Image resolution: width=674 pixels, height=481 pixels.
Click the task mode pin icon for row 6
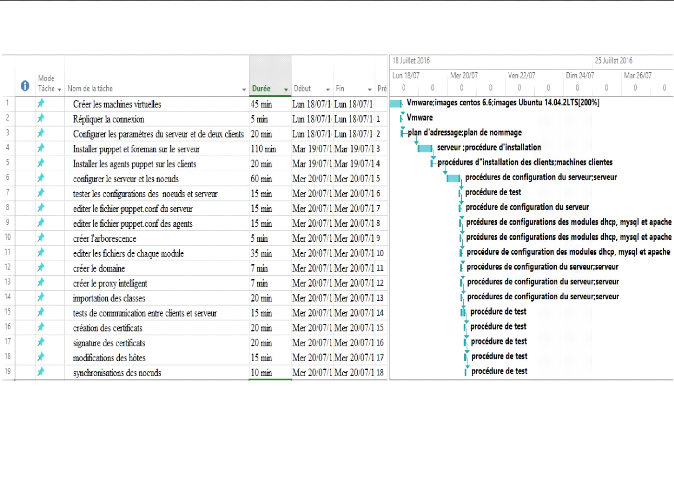pyautogui.click(x=41, y=178)
